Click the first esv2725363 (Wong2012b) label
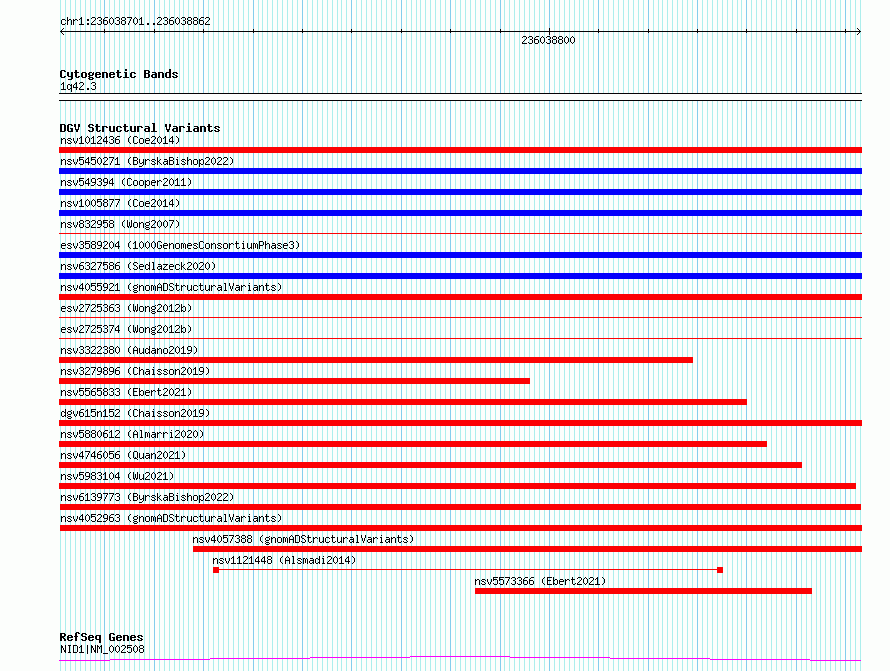Viewport: 890px width, 671px height. click(126, 308)
